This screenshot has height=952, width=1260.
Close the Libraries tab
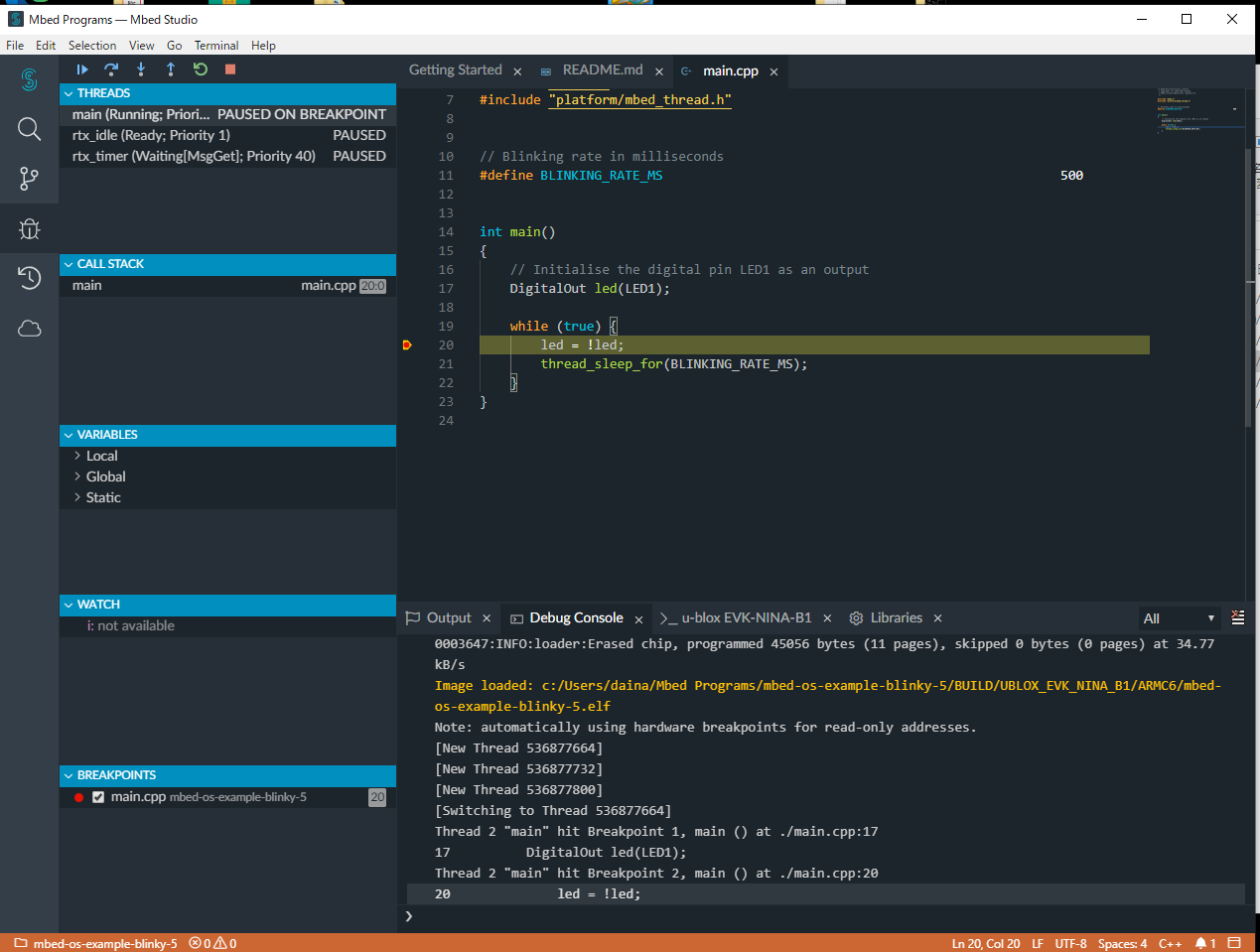937,618
